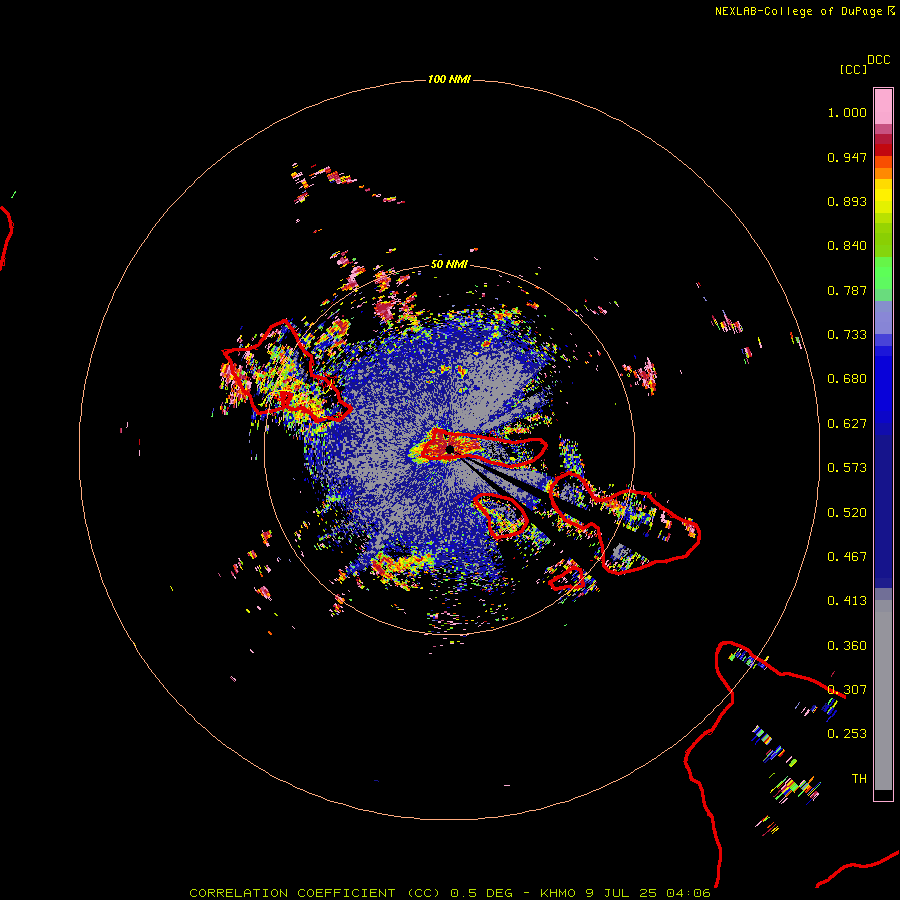Screen dimensions: 900x900
Task: Click the [CC] legend unit label
Action: click(x=853, y=69)
